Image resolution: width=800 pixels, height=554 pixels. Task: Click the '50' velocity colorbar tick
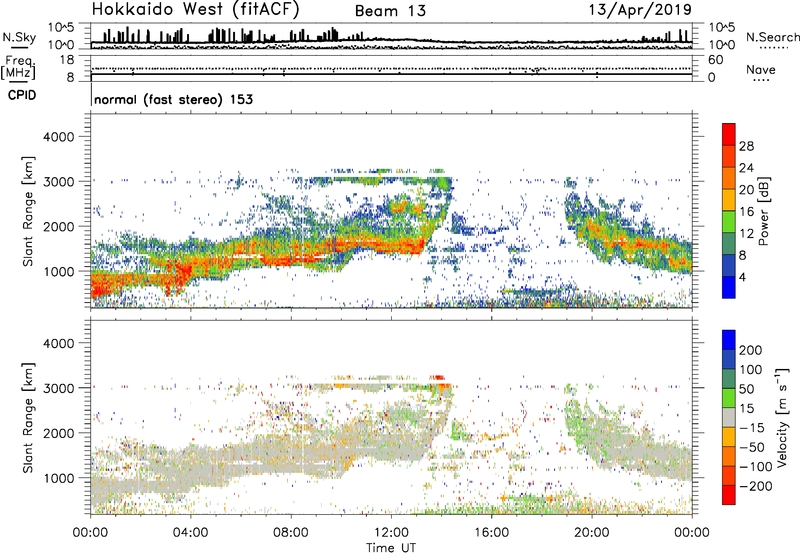coord(746,389)
